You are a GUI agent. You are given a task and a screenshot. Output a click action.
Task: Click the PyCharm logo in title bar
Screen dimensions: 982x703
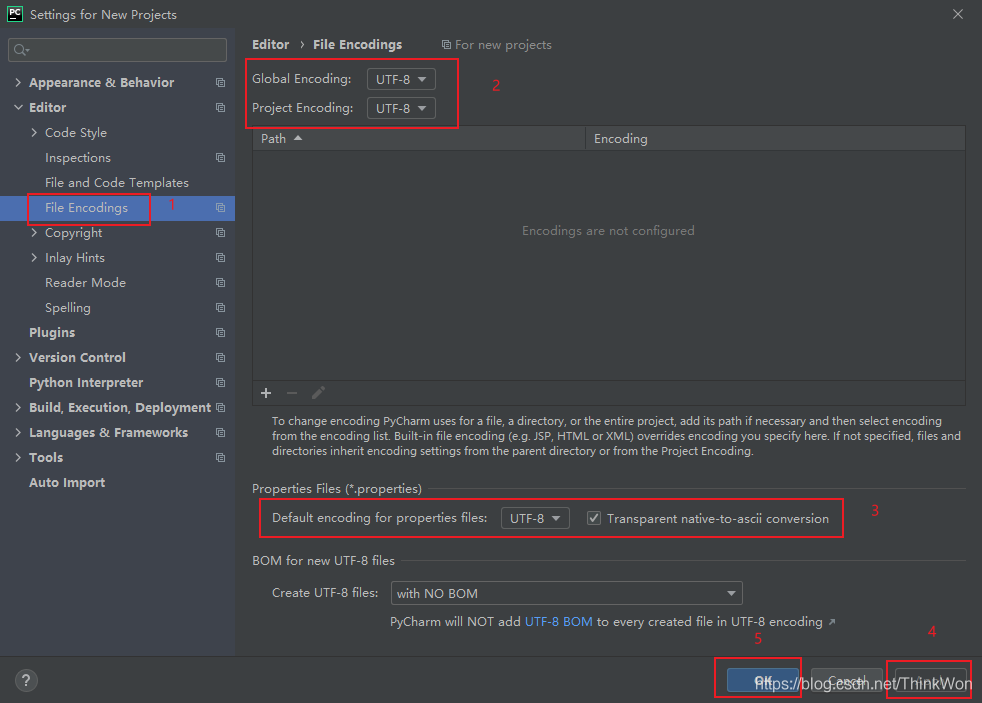(15, 14)
